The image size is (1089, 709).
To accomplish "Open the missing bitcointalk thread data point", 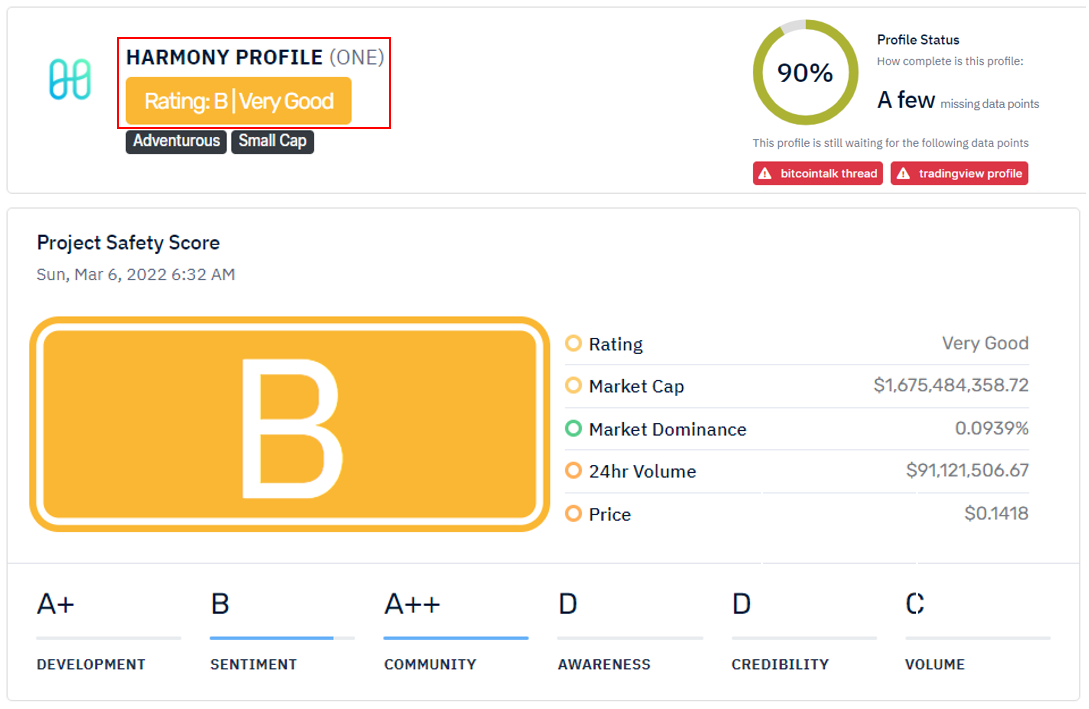I will tap(817, 174).
